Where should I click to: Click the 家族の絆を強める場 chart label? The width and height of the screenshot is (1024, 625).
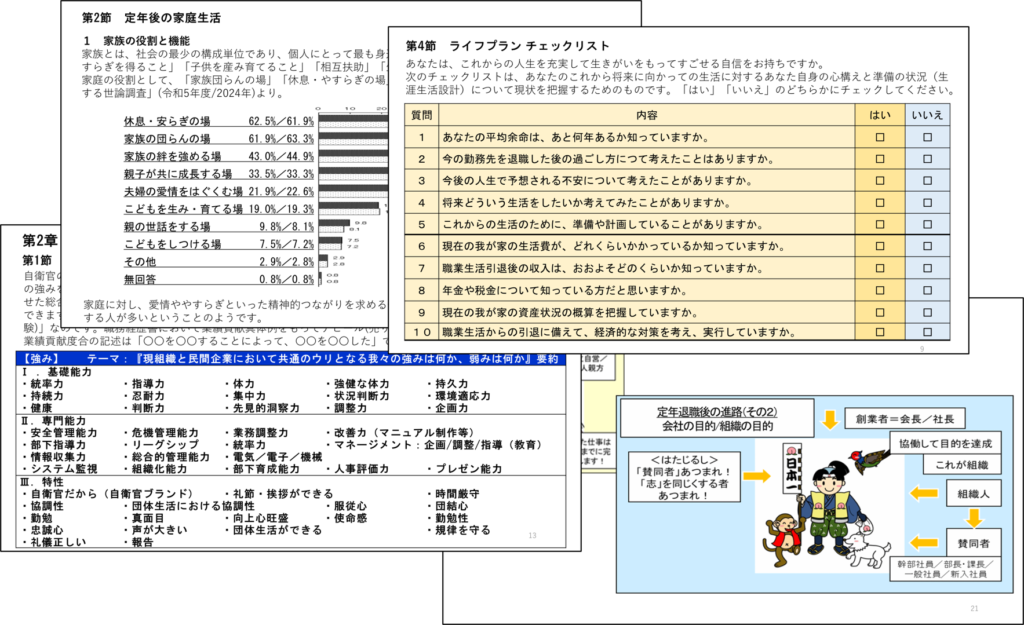pyautogui.click(x=172, y=157)
